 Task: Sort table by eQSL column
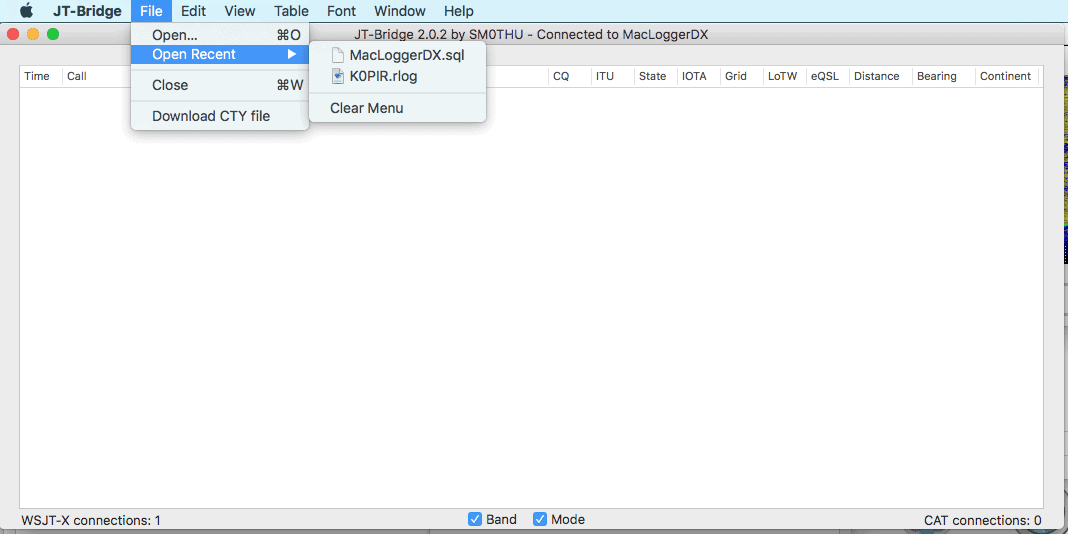(x=827, y=76)
